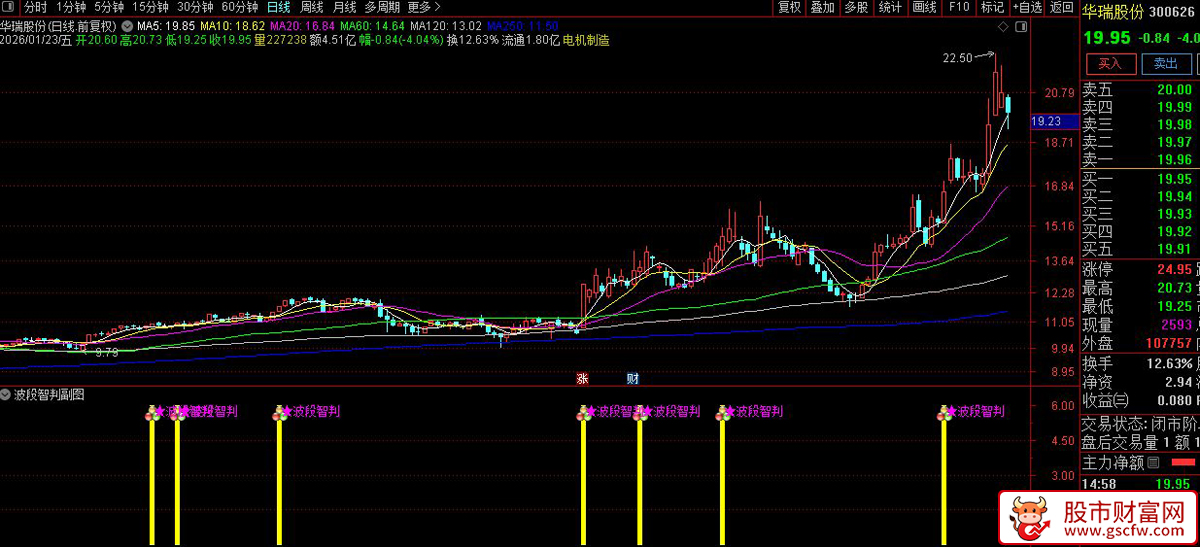Click the red 涨 marker below chart

[582, 379]
